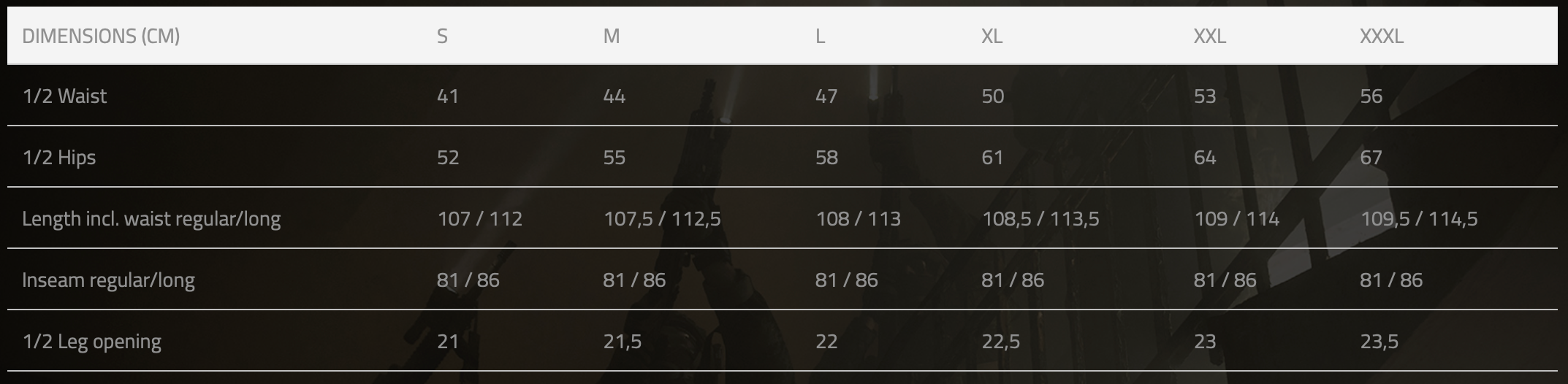
Task: Click length value 107,5 / 112,5
Action: pyautogui.click(x=662, y=219)
